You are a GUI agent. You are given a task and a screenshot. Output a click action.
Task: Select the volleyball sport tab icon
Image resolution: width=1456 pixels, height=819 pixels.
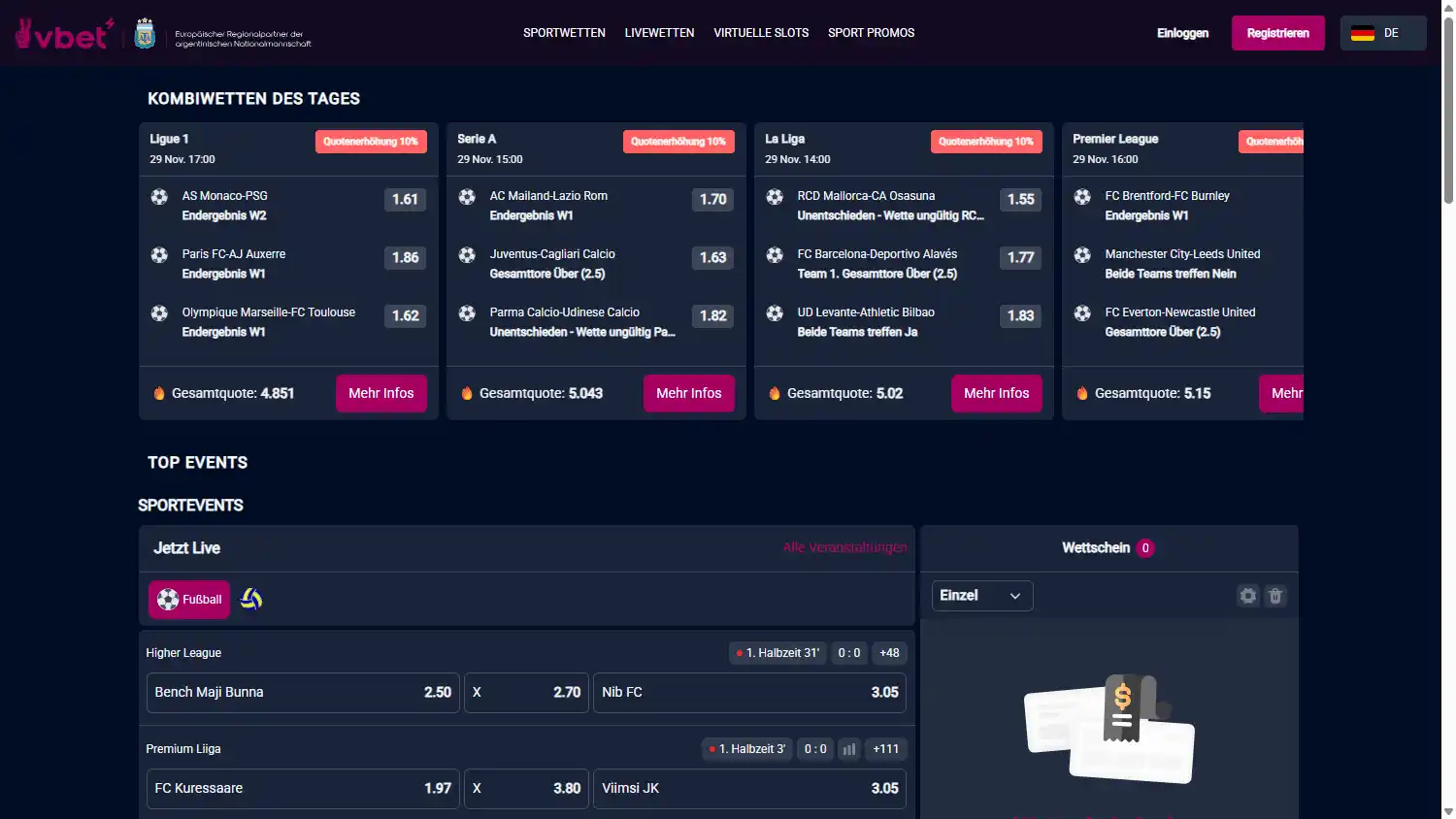point(251,599)
